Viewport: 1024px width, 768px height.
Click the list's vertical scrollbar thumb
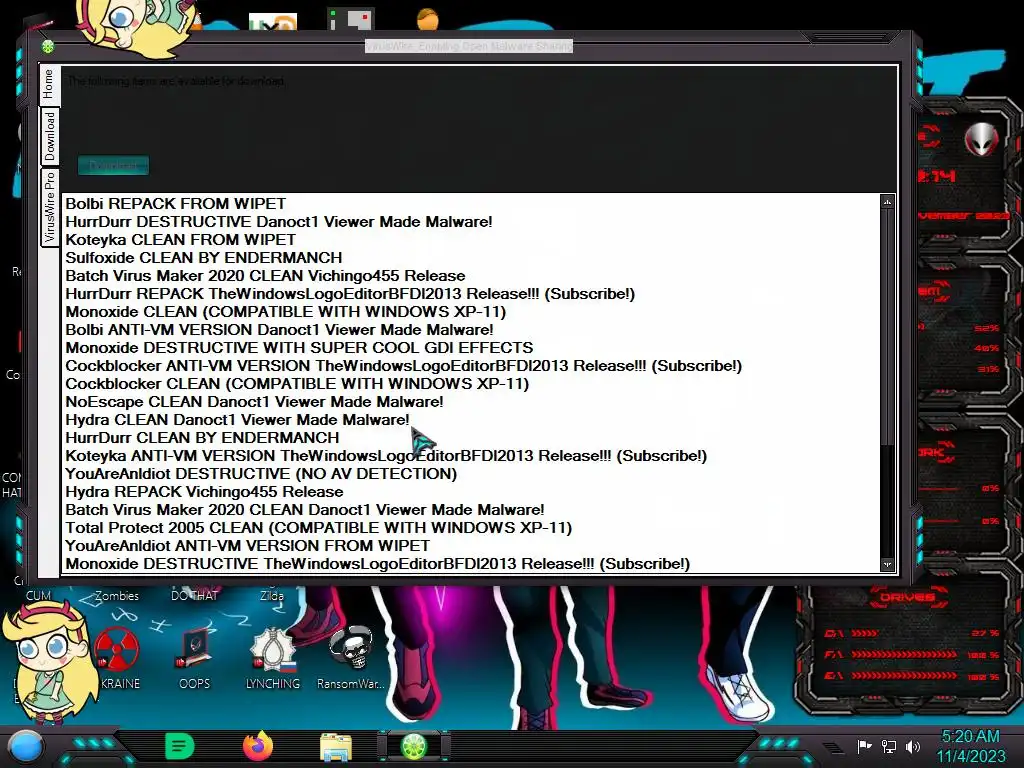pos(887,327)
